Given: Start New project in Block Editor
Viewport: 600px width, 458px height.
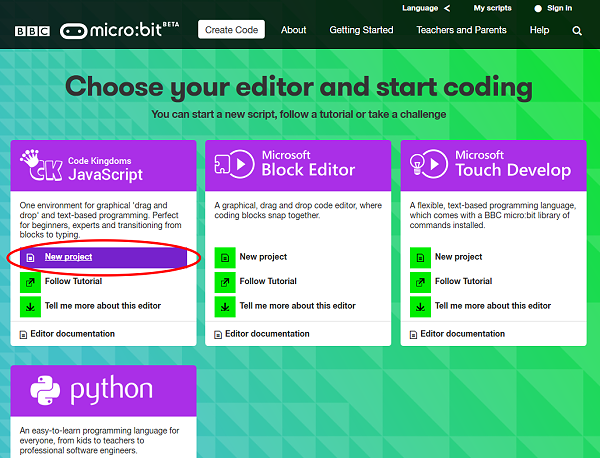Looking at the screenshot, I should tap(263, 257).
